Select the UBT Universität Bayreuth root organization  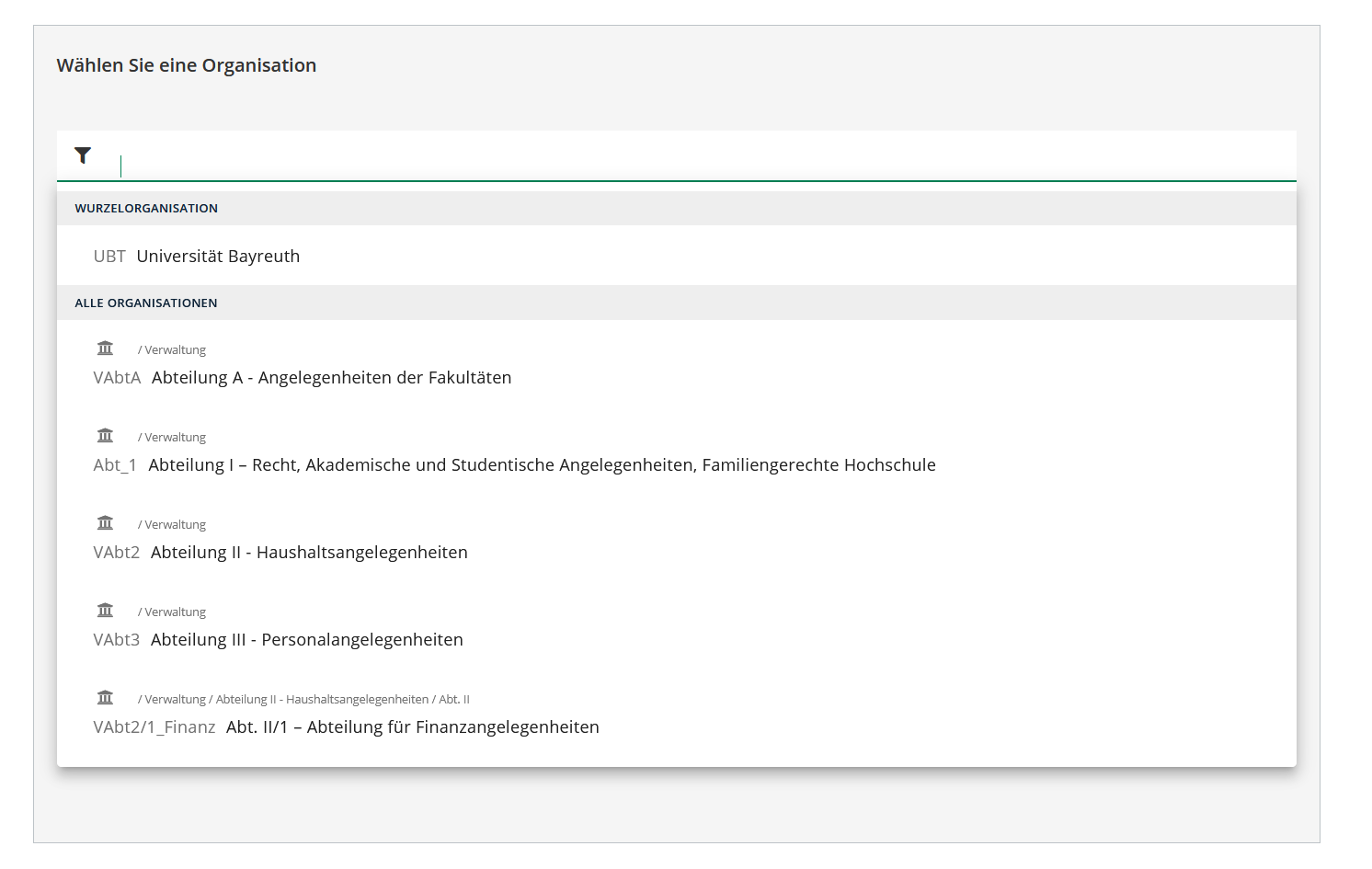coord(218,256)
